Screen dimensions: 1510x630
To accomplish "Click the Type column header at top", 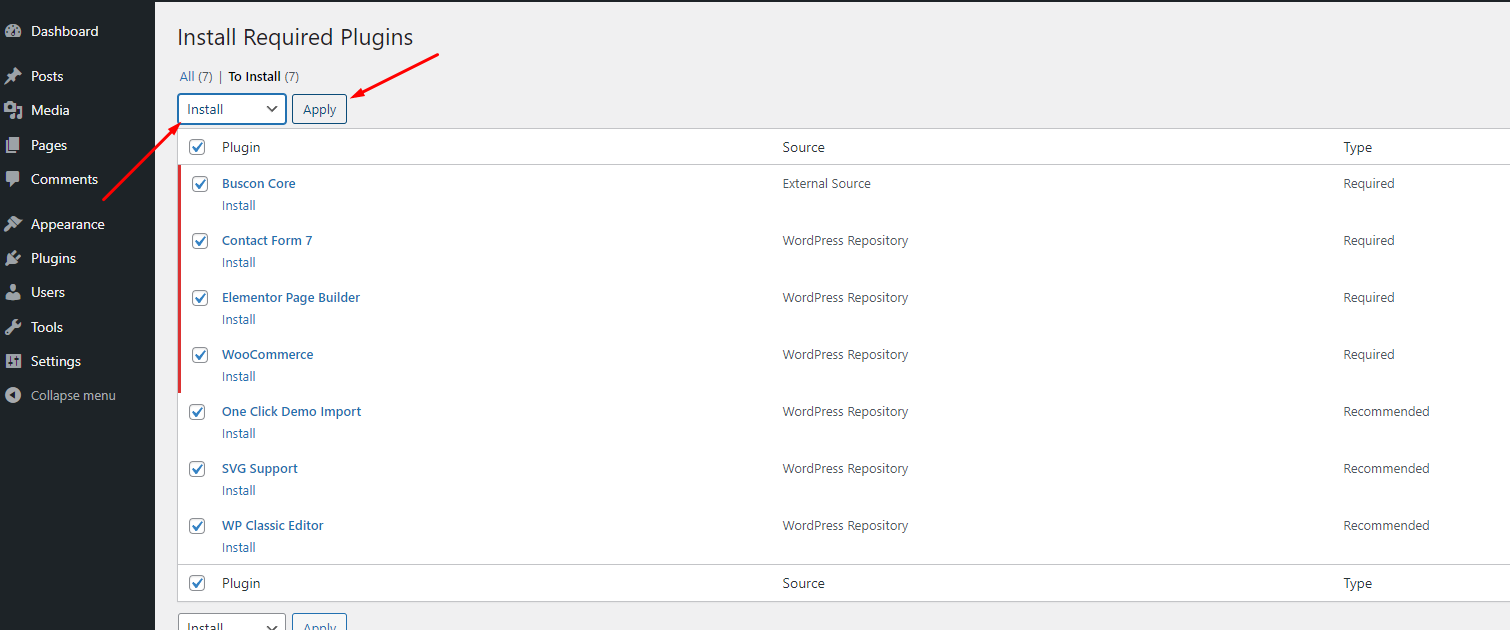I will point(1358,147).
